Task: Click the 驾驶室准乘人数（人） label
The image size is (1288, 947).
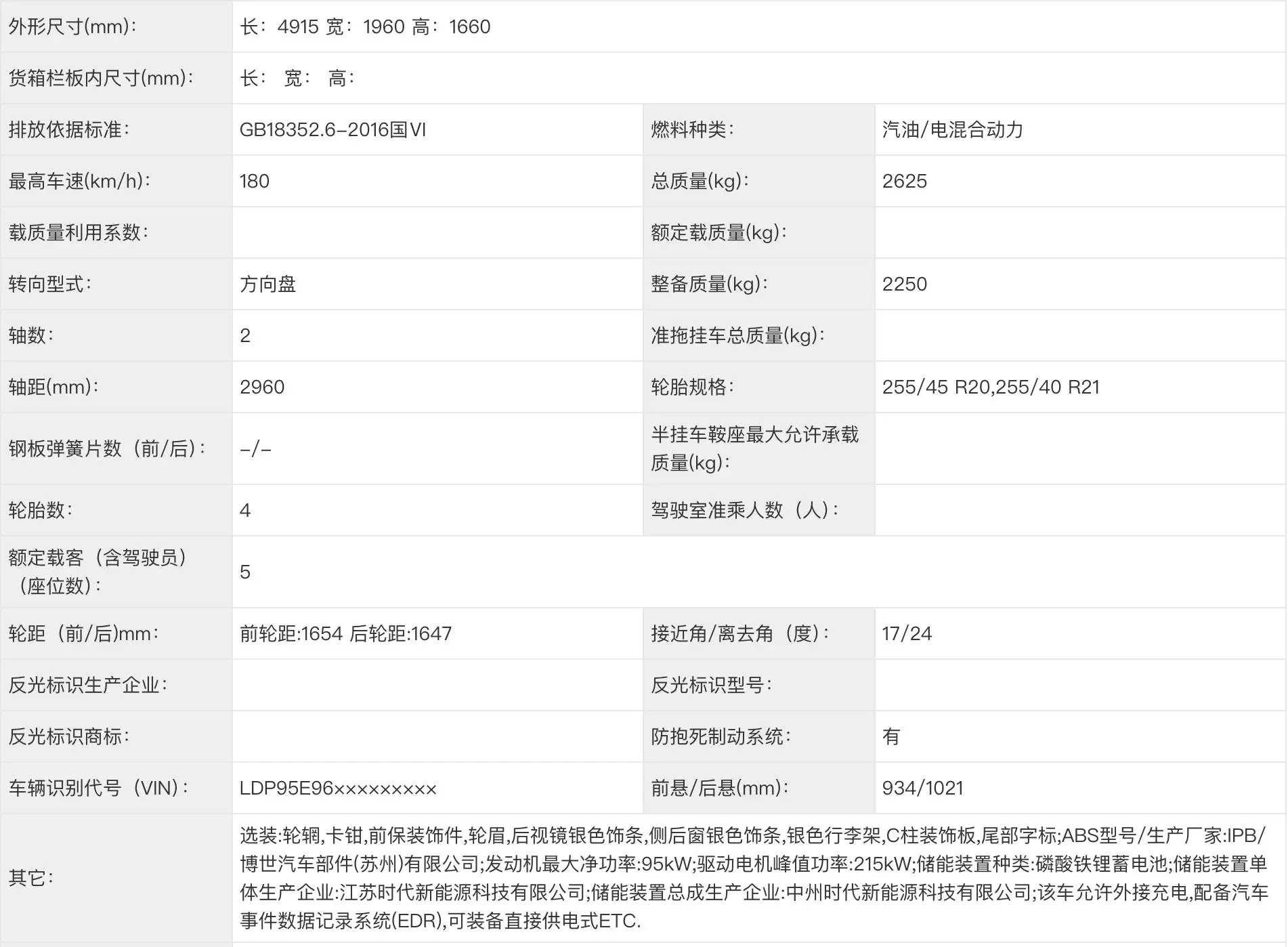Action: 746,510
